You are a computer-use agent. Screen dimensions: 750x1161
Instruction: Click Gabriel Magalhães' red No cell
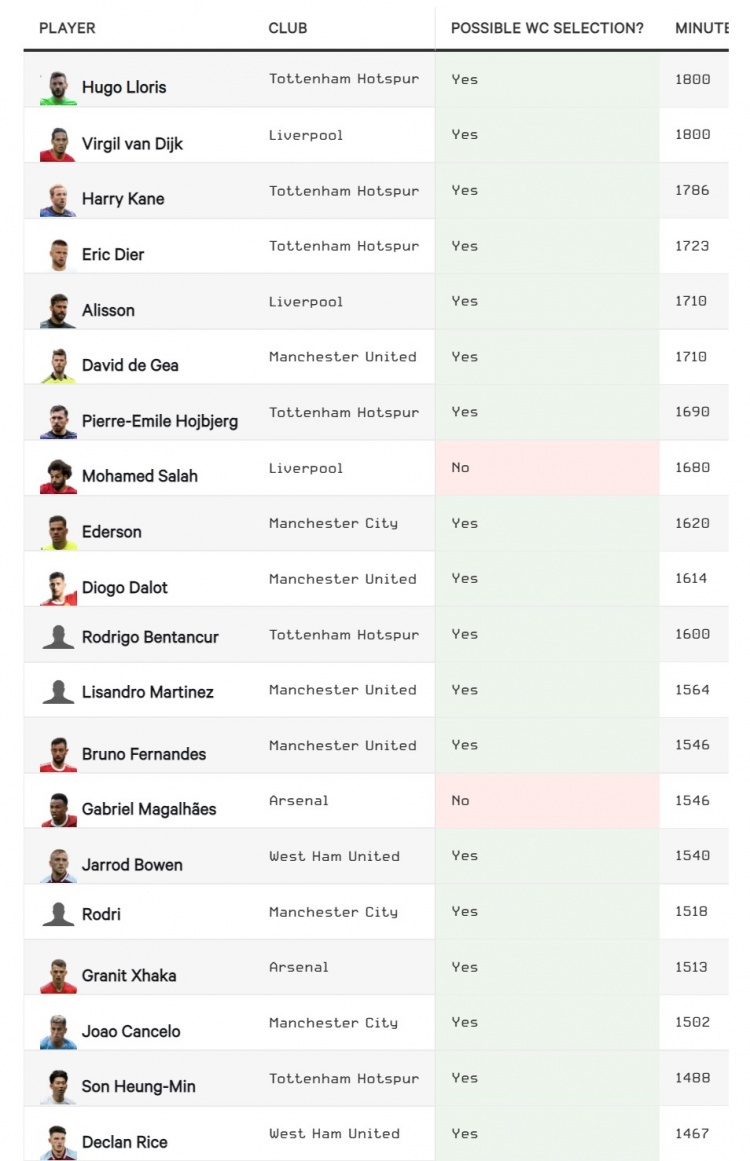547,800
